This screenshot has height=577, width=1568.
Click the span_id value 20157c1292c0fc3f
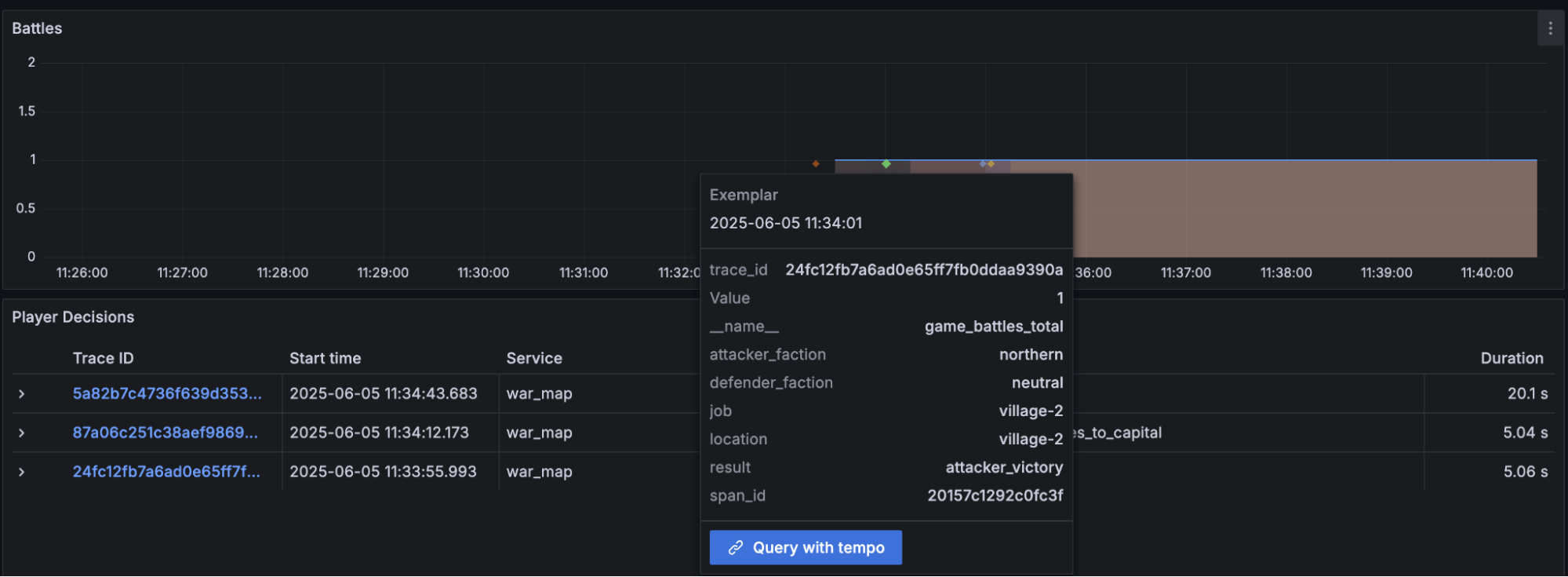click(x=995, y=495)
